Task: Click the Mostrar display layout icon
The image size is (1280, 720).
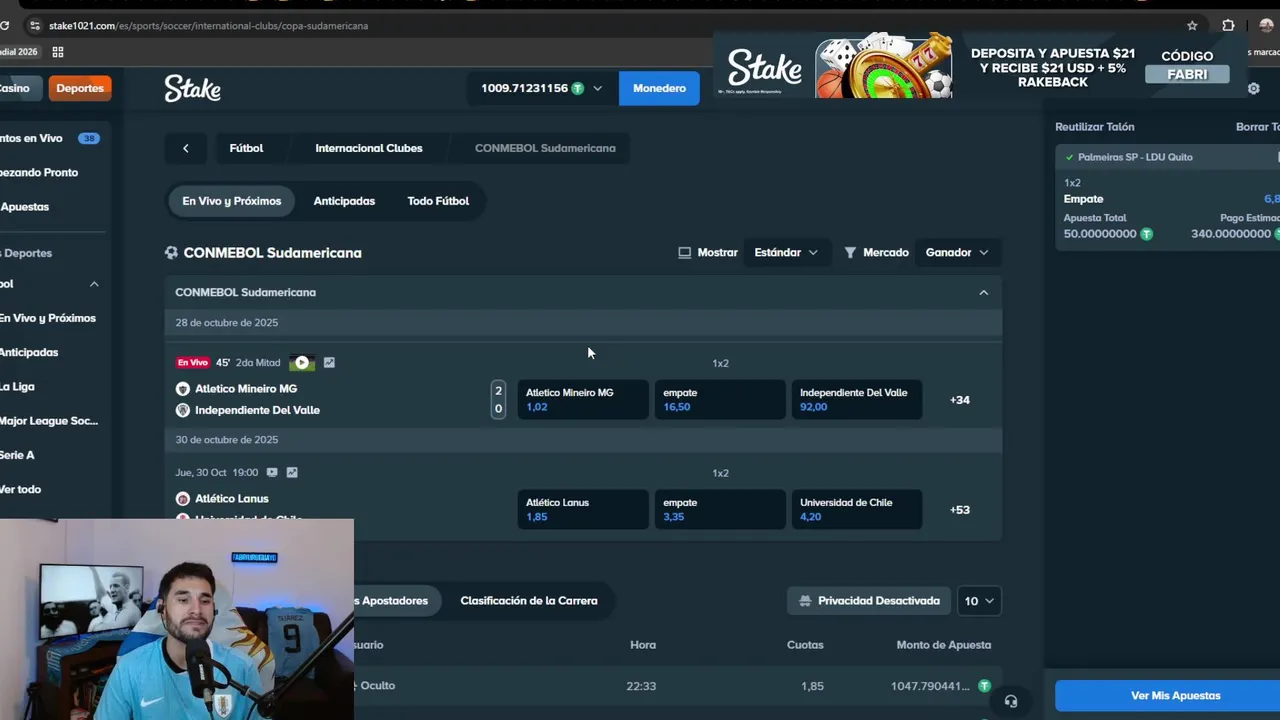Action: tap(684, 253)
